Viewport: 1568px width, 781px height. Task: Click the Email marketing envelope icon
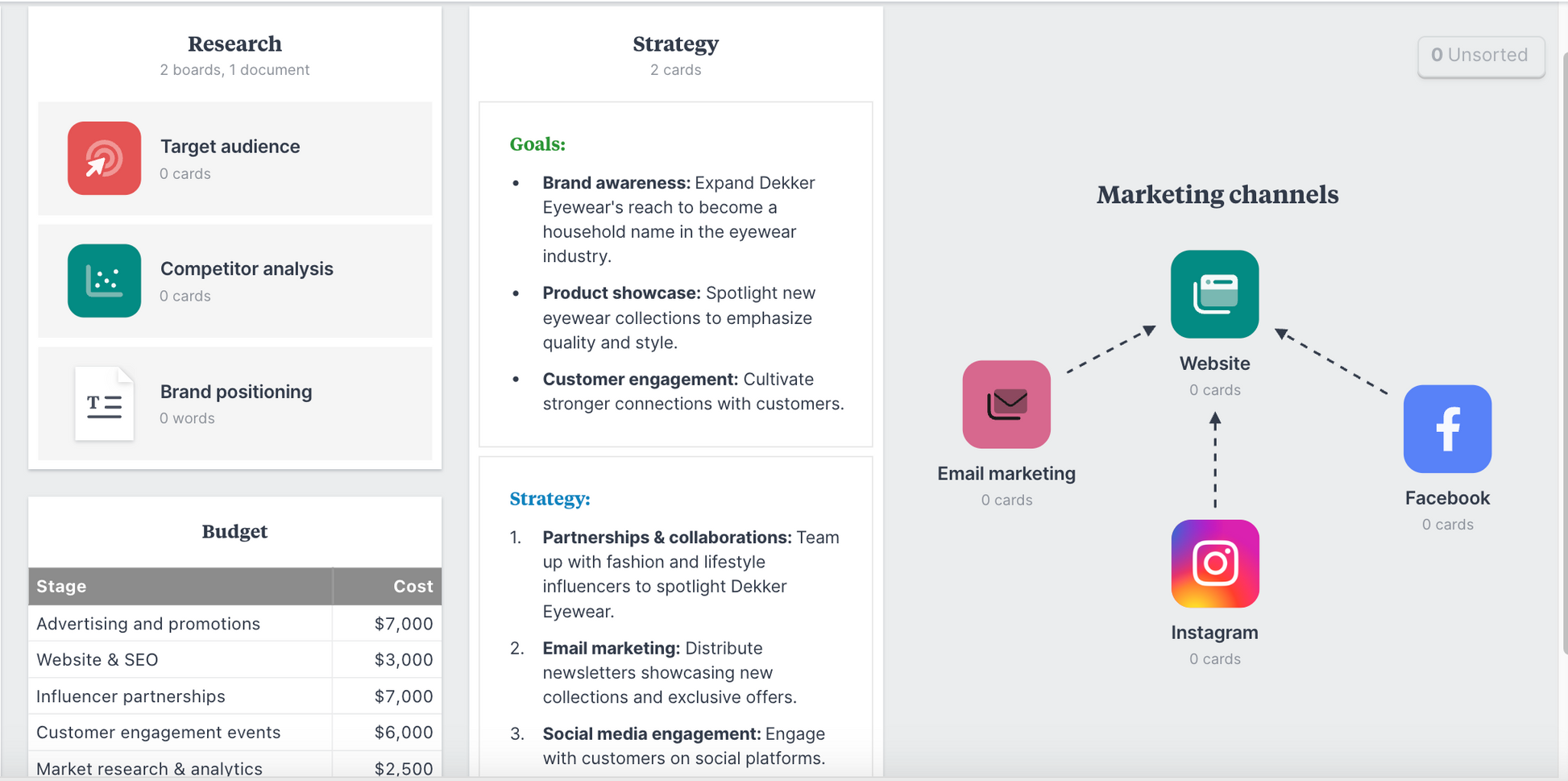tap(1006, 405)
